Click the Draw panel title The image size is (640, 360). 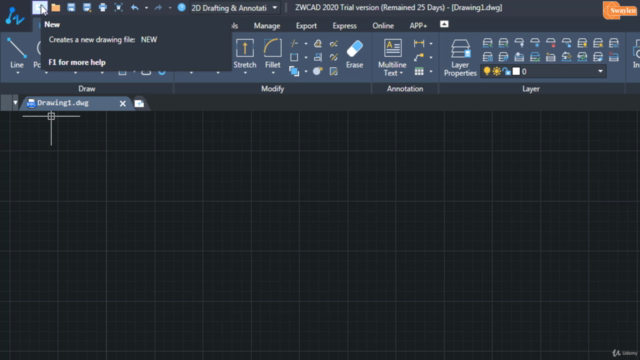coord(87,89)
